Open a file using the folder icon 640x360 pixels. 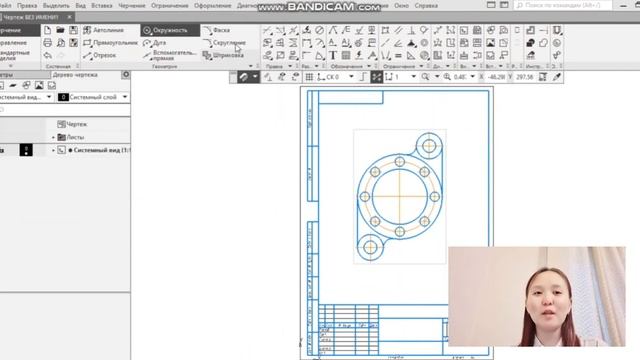point(60,30)
